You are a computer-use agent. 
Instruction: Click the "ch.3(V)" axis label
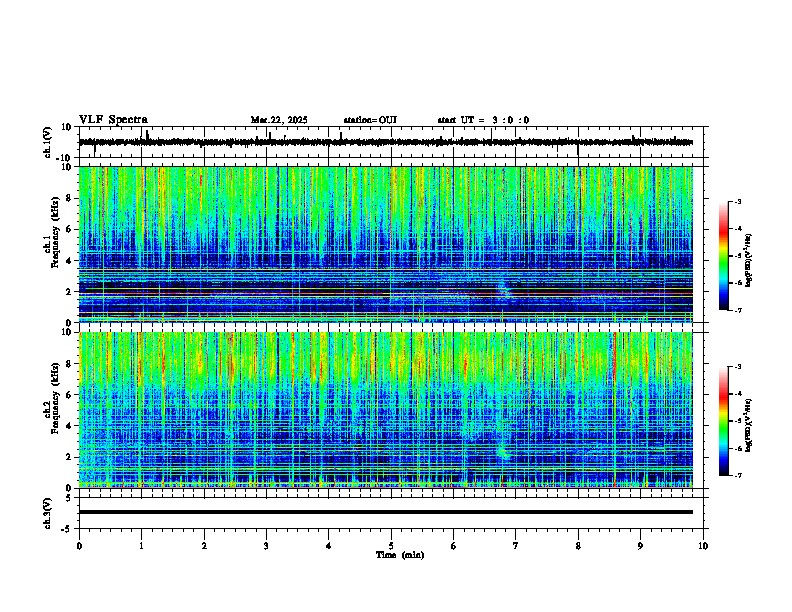(x=47, y=514)
